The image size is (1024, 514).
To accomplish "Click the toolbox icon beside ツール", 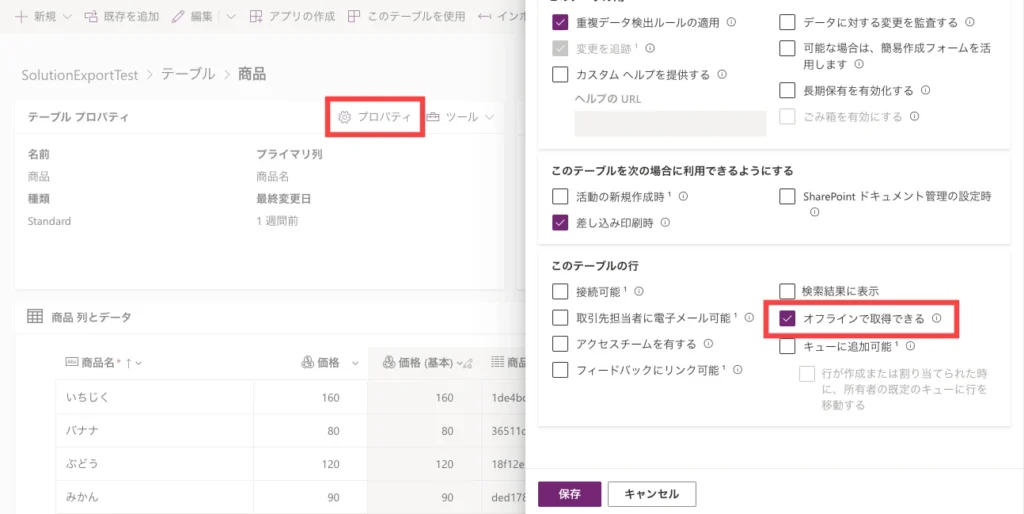I will 433,117.
